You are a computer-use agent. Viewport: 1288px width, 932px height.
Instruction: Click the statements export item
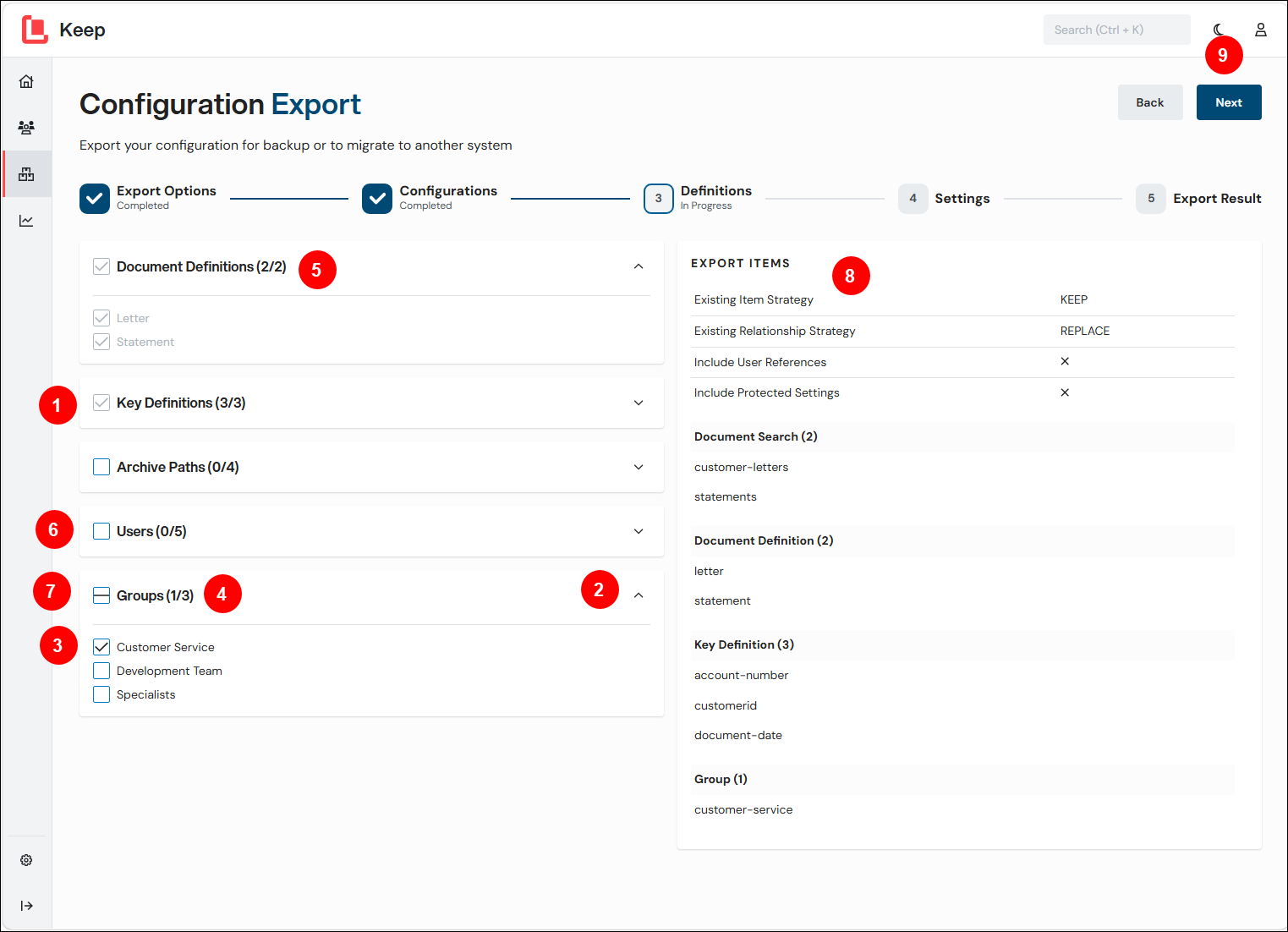click(726, 496)
